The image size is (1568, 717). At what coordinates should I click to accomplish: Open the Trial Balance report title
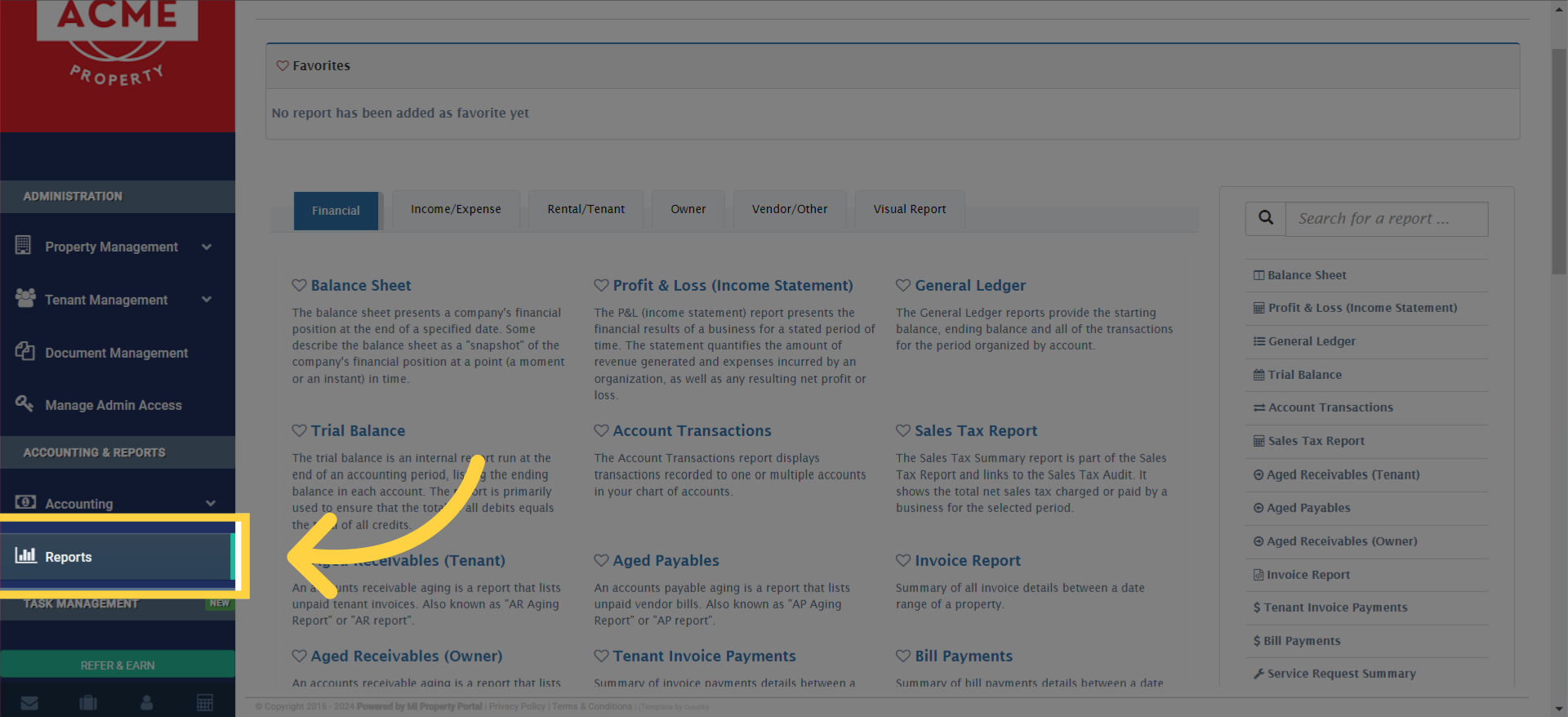[x=358, y=430]
